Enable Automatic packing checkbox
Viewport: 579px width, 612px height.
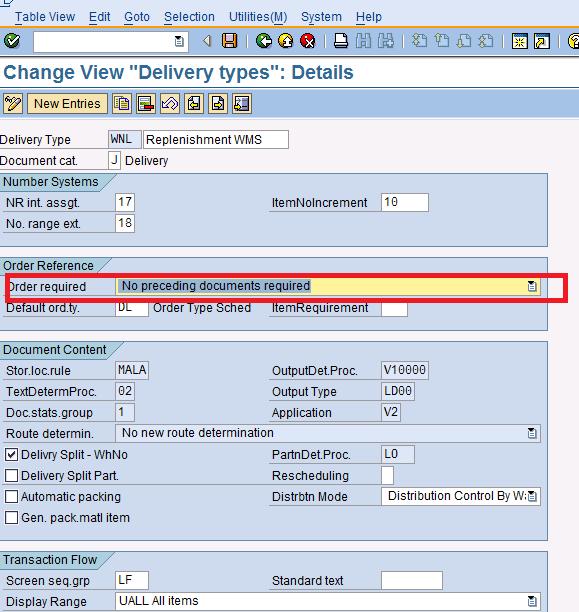click(x=11, y=496)
